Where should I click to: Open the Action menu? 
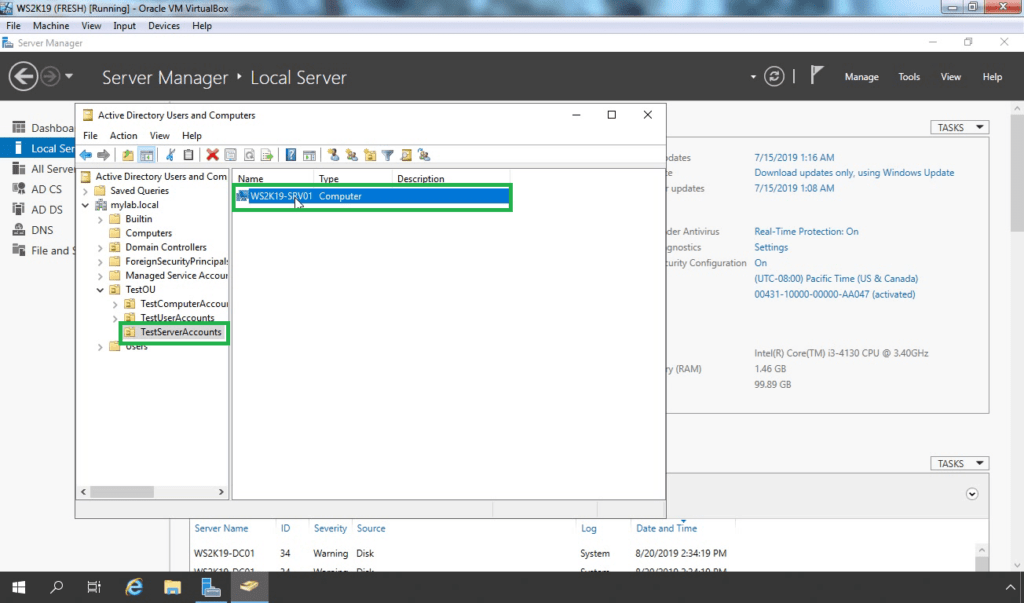[122, 135]
